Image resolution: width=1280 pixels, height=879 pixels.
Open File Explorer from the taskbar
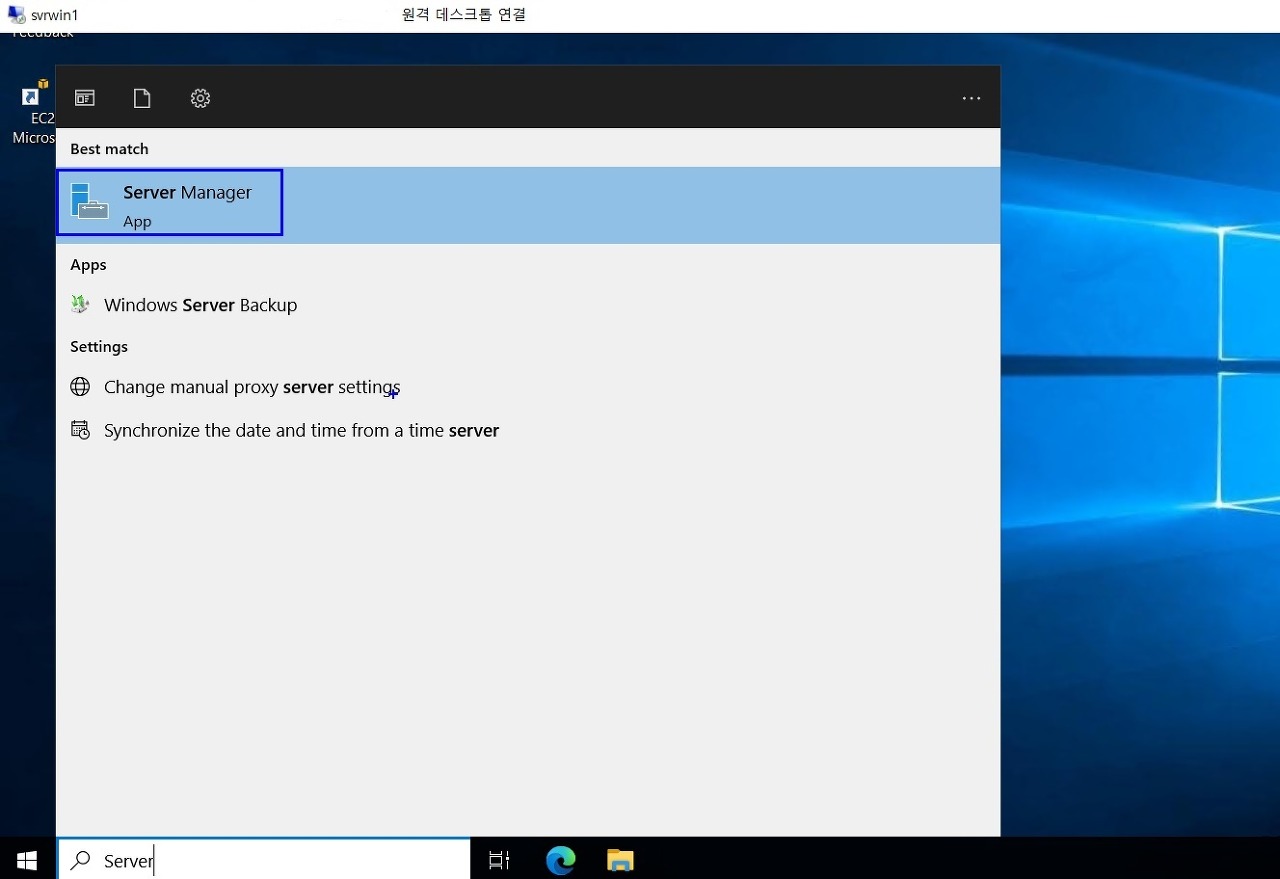(620, 860)
